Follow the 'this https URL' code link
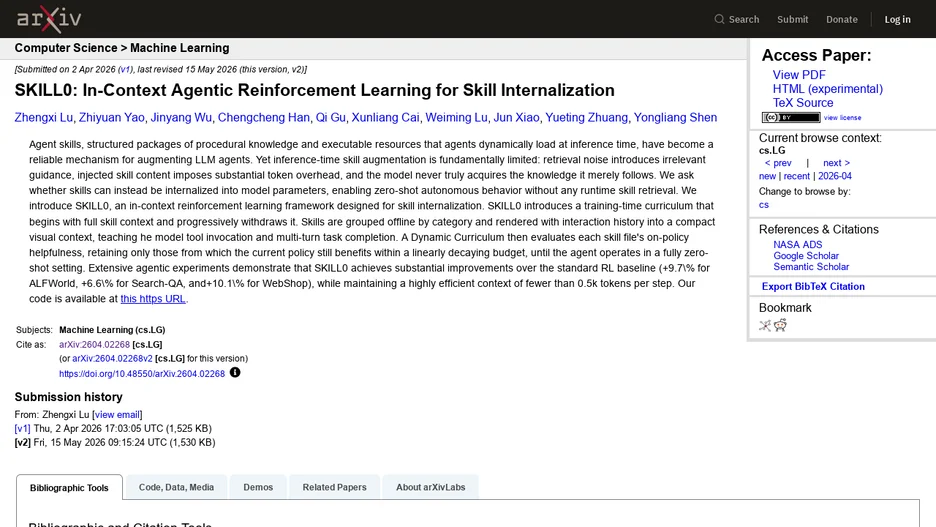 (x=153, y=298)
